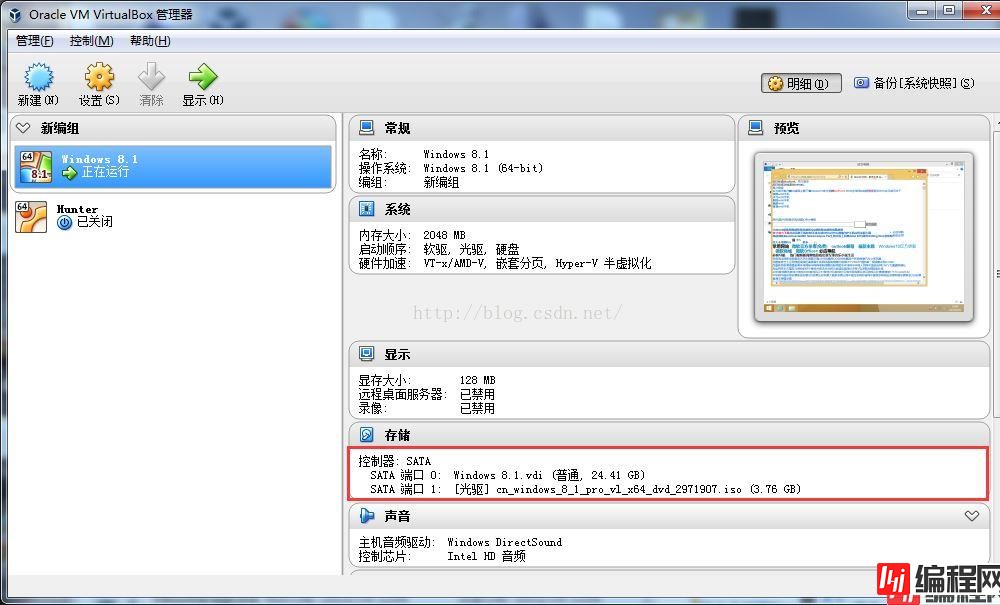Open the 管理(F) menu

pos(35,41)
